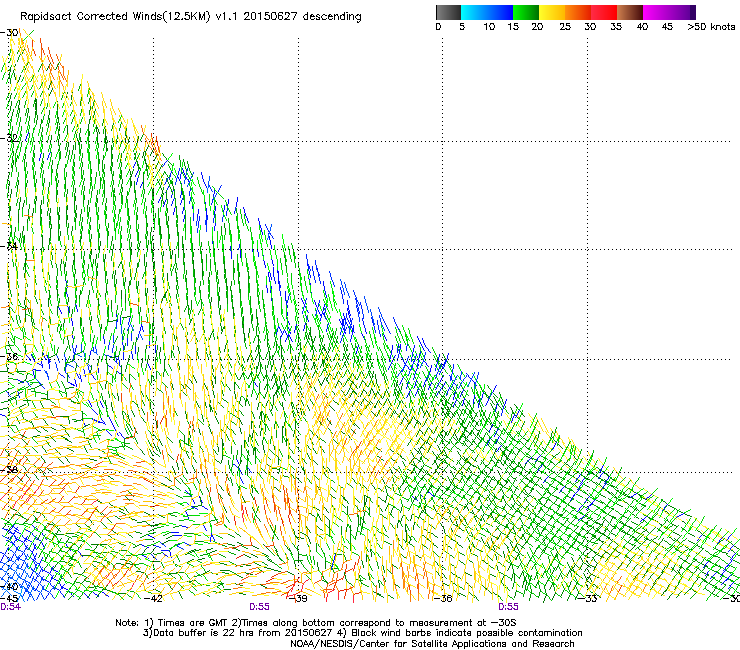Viewport: 740px width, 650px height.
Task: Click the "15" label under the color bar
Action: coord(513,27)
